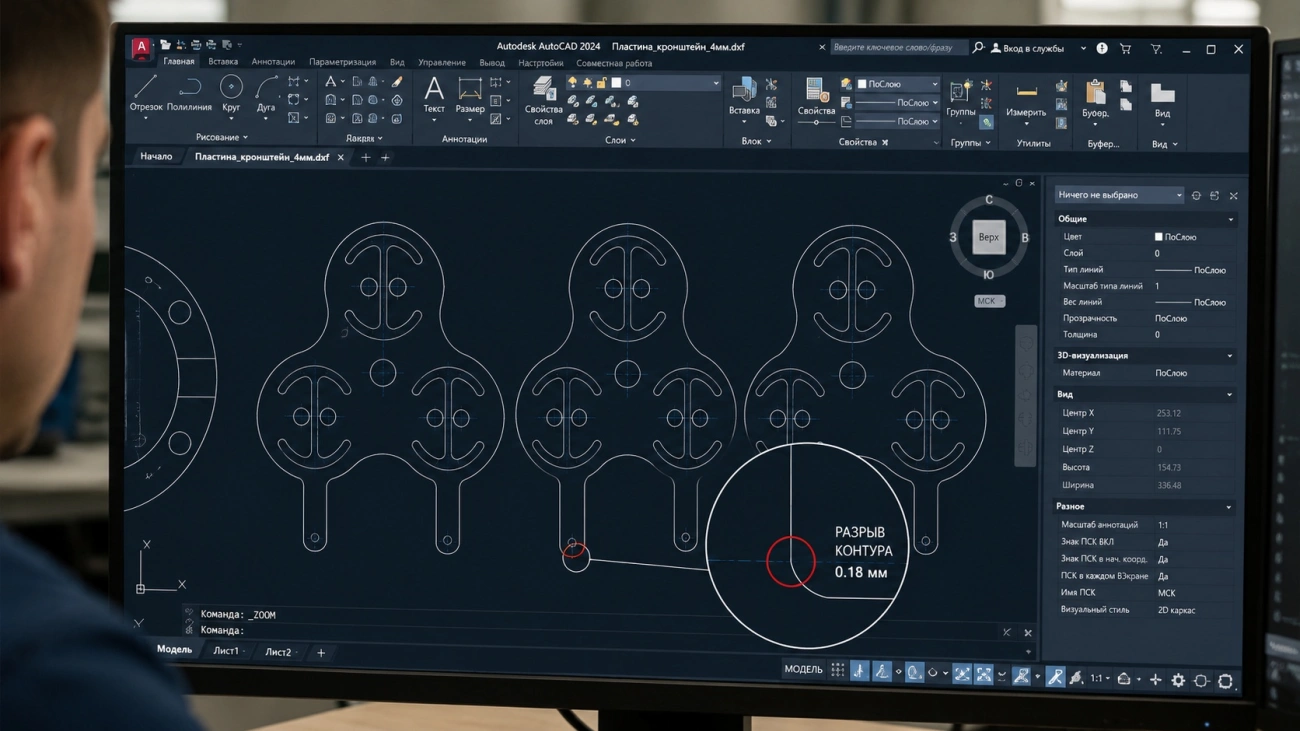This screenshot has height=731, width=1300.
Task: Open Свойства слоя layer properties
Action: [543, 101]
